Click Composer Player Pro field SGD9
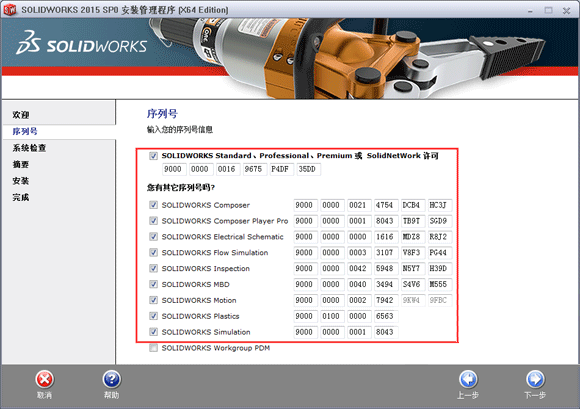The image size is (580, 409). pos(440,221)
